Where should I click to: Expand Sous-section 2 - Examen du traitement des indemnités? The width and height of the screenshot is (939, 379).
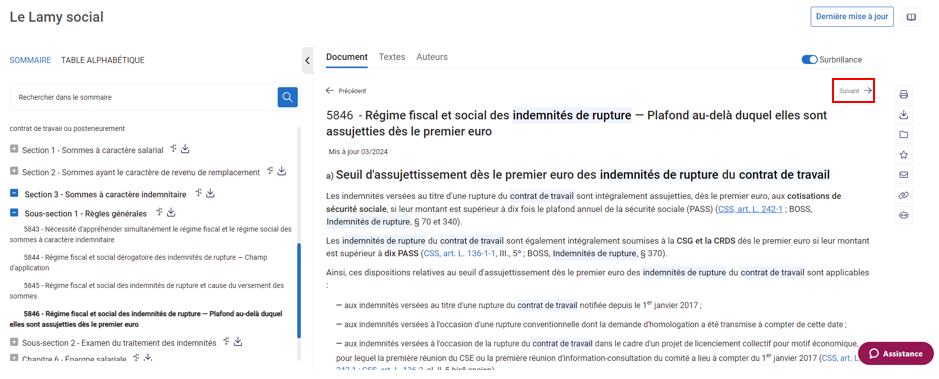click(x=14, y=342)
